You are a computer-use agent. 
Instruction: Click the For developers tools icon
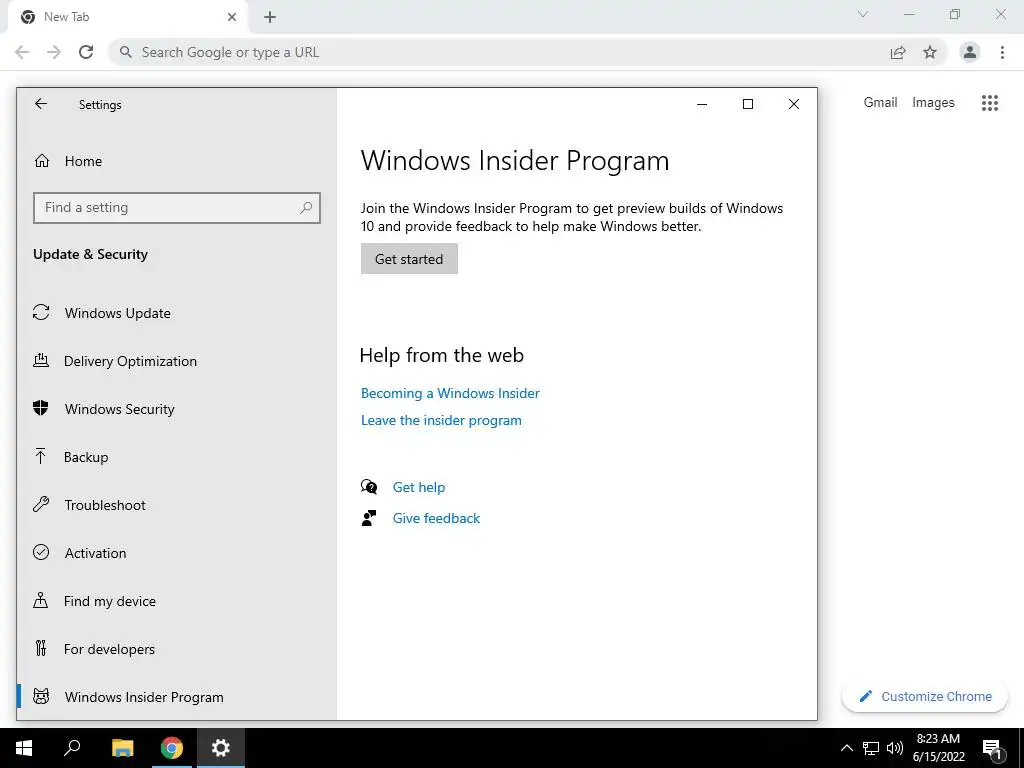pos(41,648)
